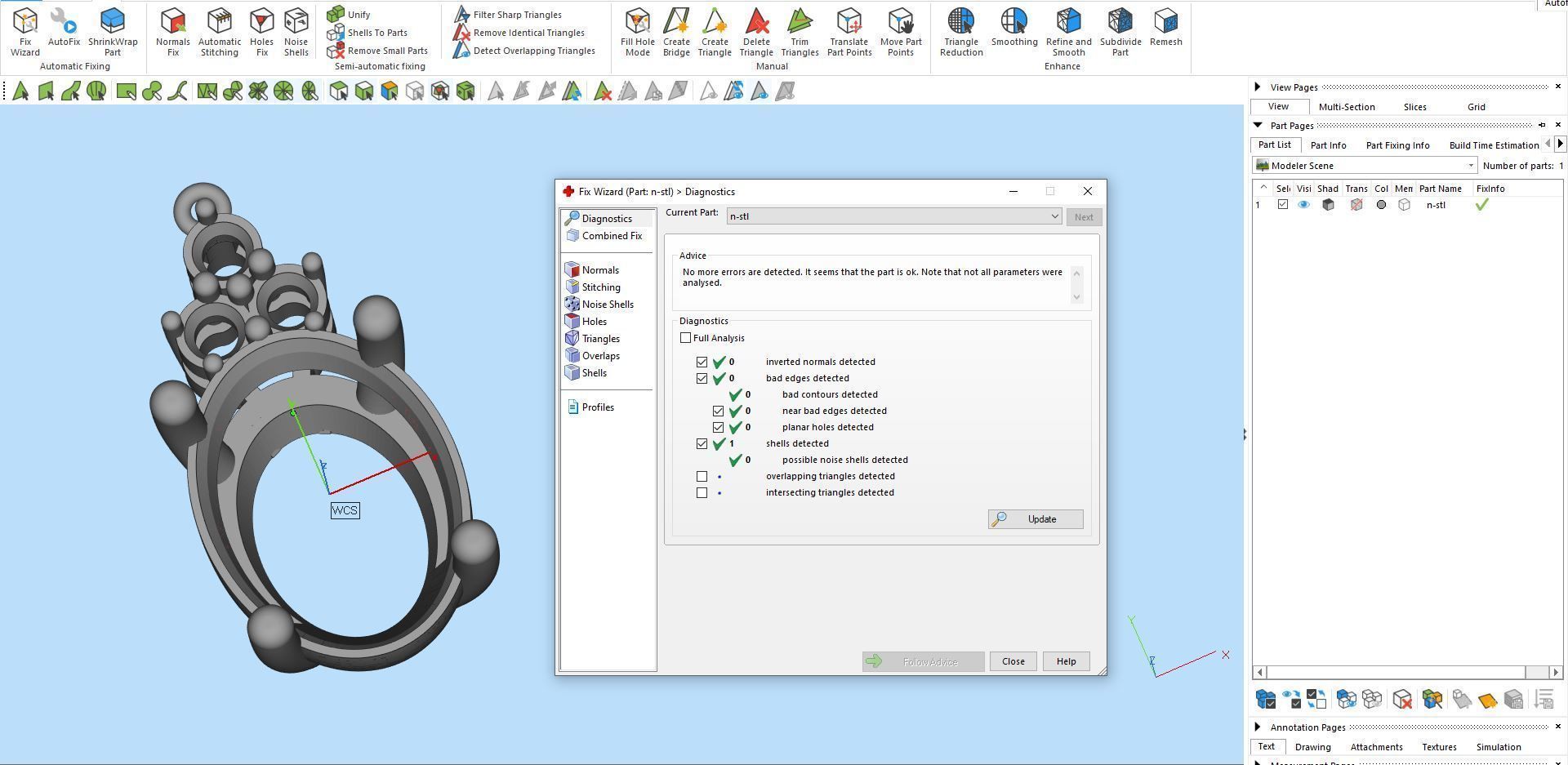Enable the Full Analysis checkbox
Image resolution: width=1568 pixels, height=765 pixels.
coord(686,338)
